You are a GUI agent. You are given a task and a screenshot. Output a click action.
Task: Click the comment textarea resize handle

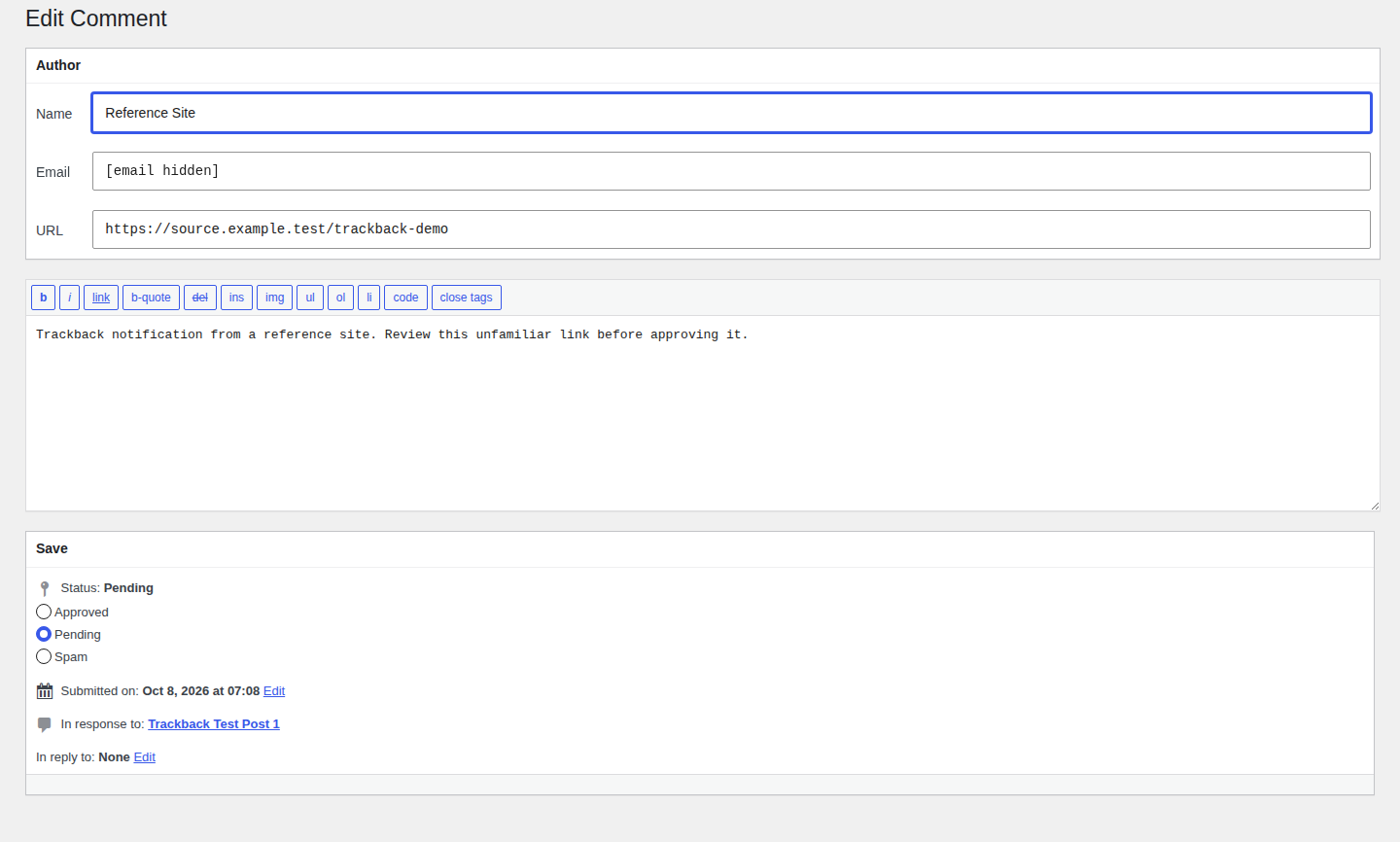(1375, 506)
